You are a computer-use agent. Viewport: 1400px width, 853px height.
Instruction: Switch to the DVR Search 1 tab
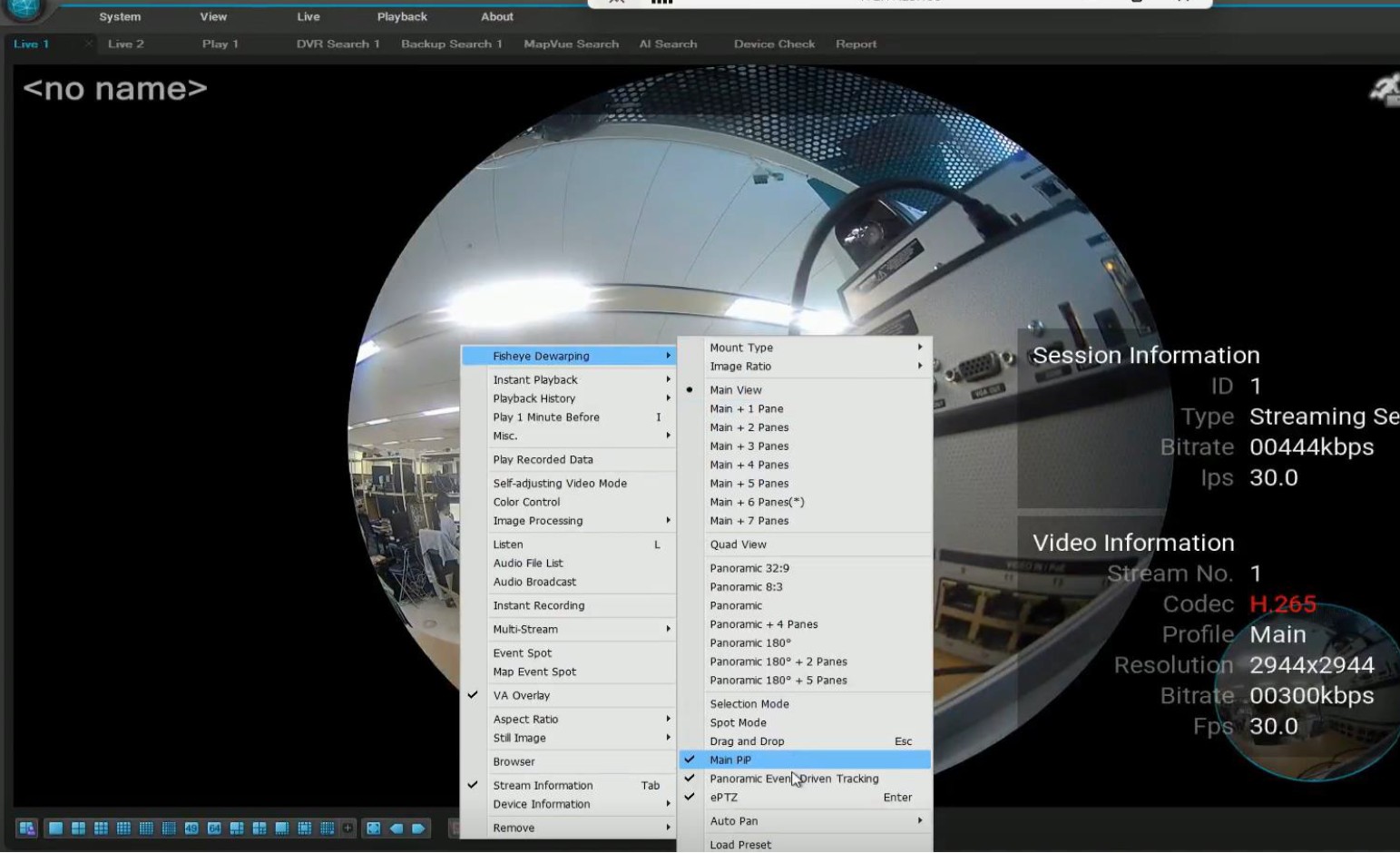338,44
